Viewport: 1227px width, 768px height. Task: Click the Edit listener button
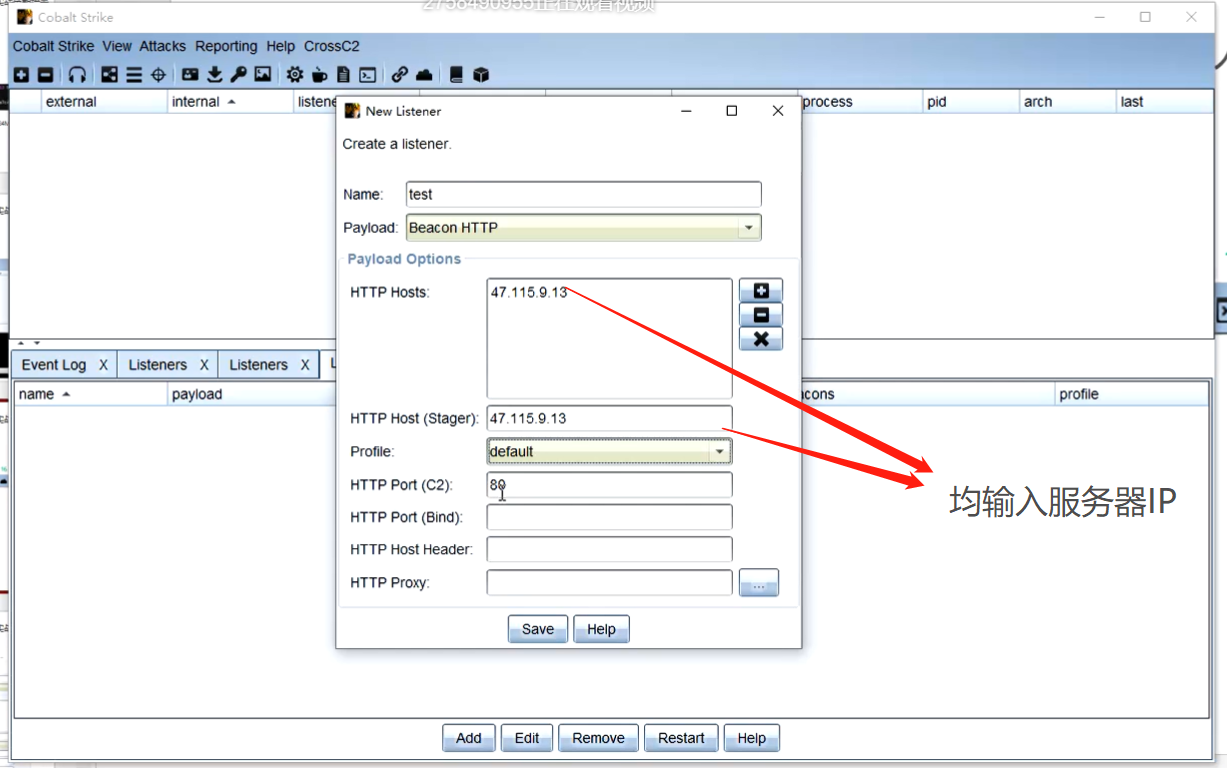pos(527,738)
